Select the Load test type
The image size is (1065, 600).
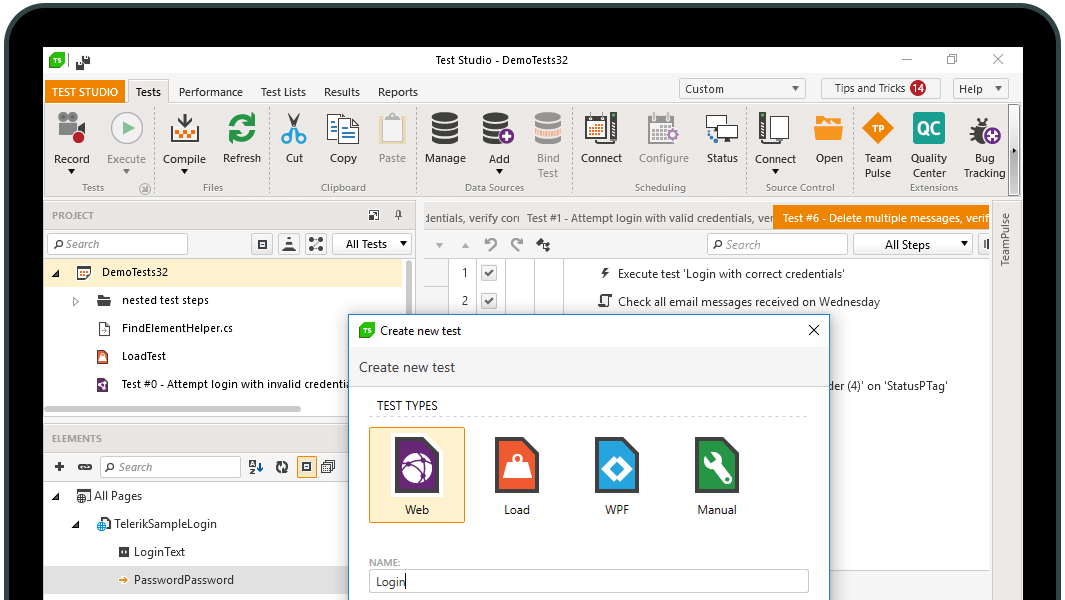(x=516, y=476)
